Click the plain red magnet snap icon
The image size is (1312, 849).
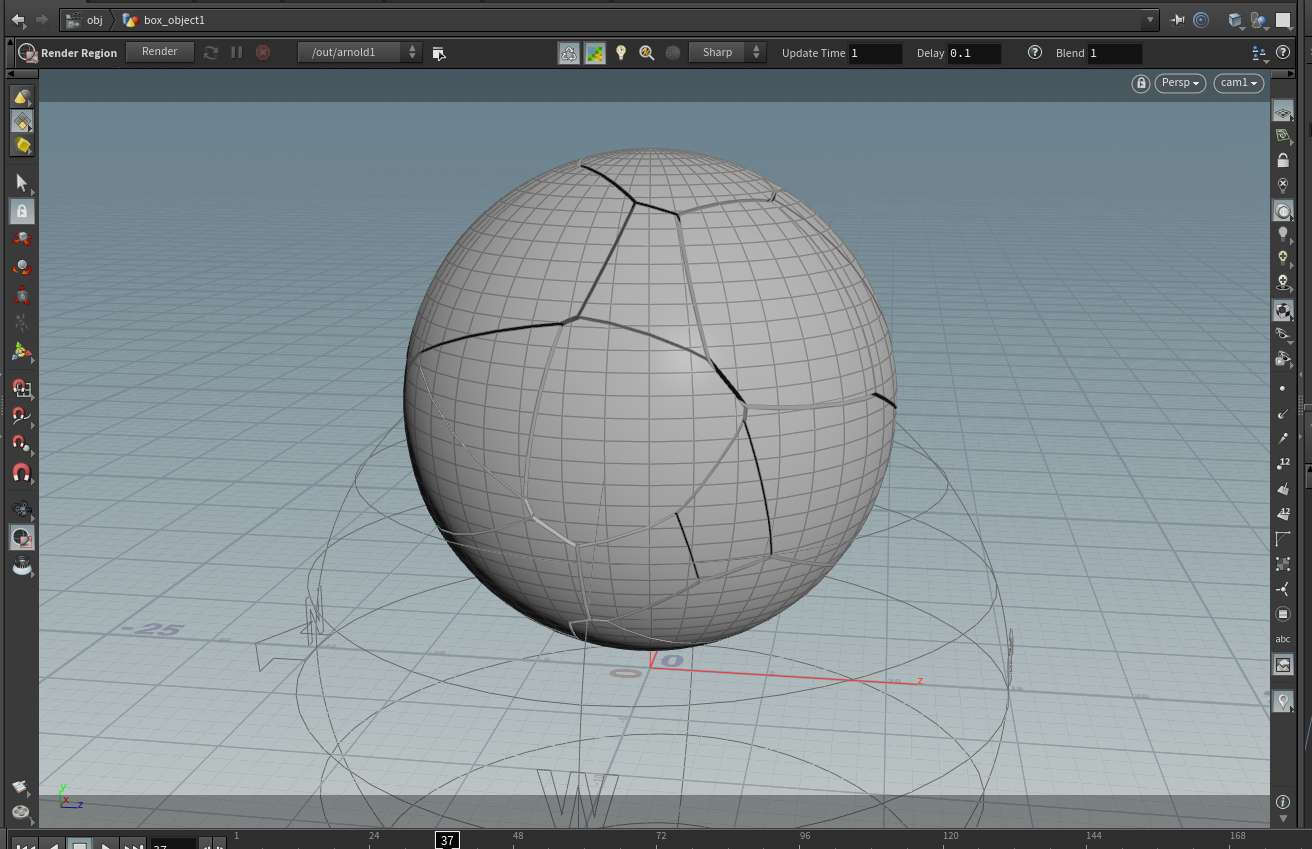click(x=22, y=472)
